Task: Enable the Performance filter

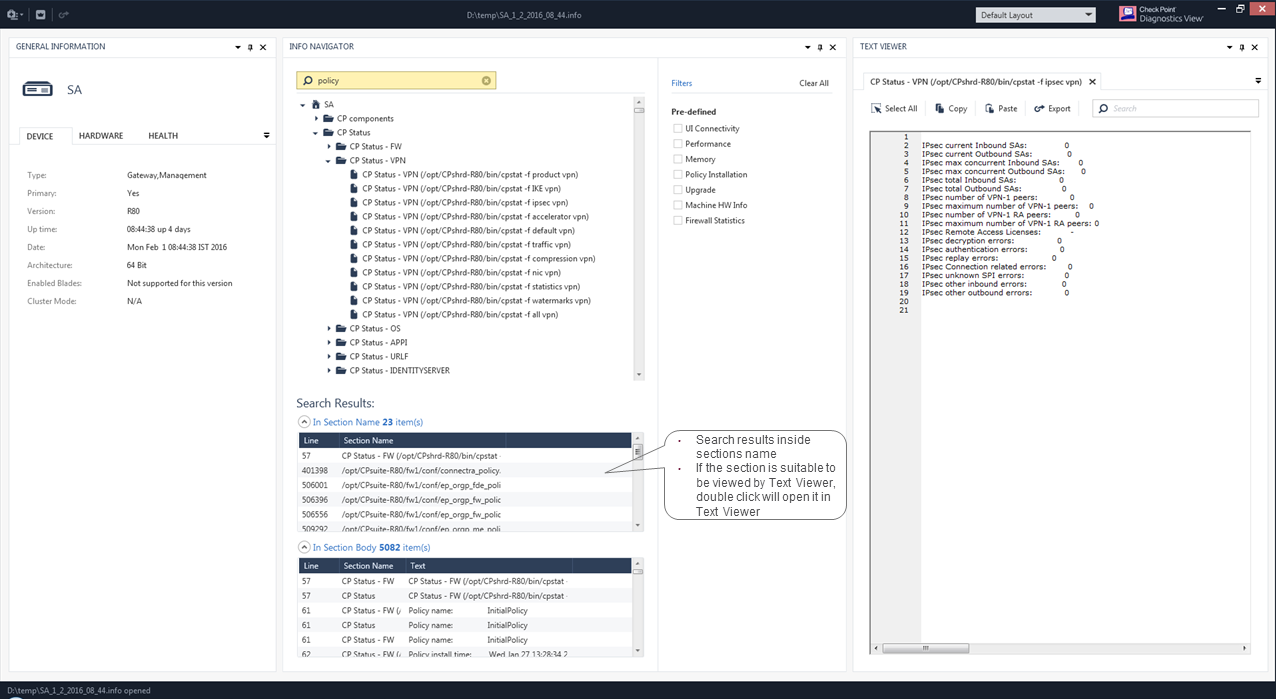Action: [x=678, y=144]
